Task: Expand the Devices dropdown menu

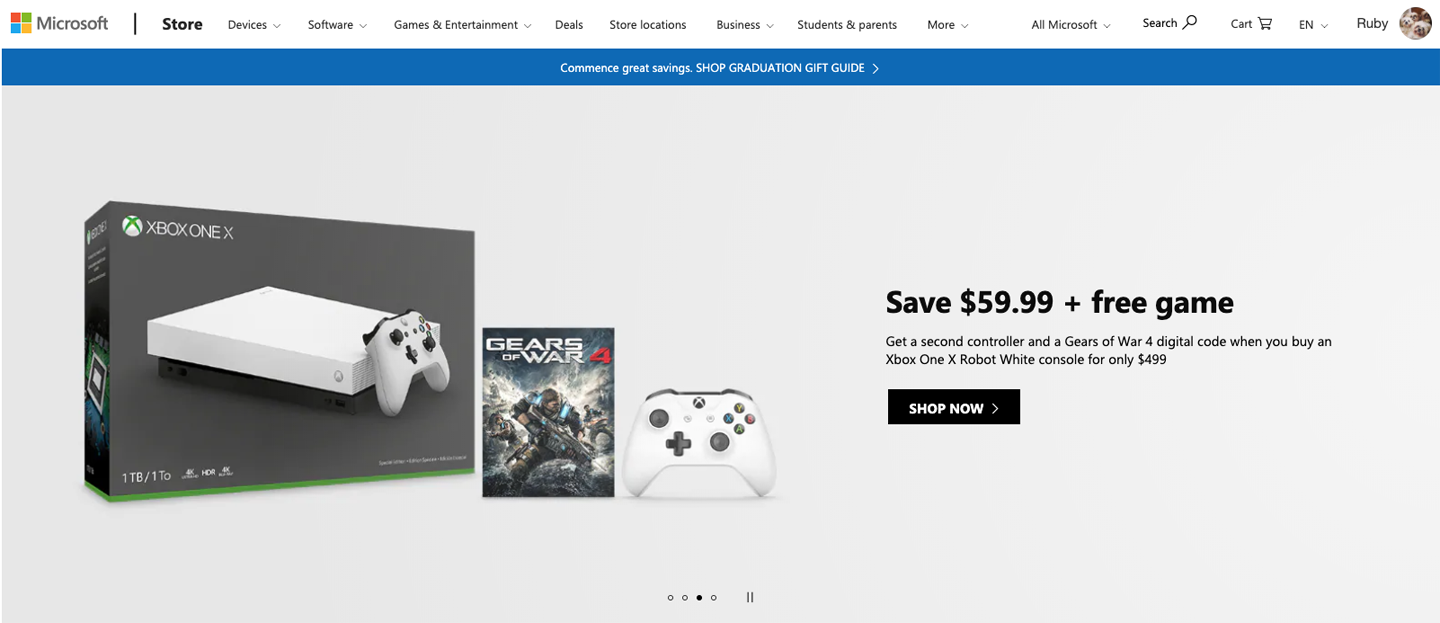Action: (254, 24)
